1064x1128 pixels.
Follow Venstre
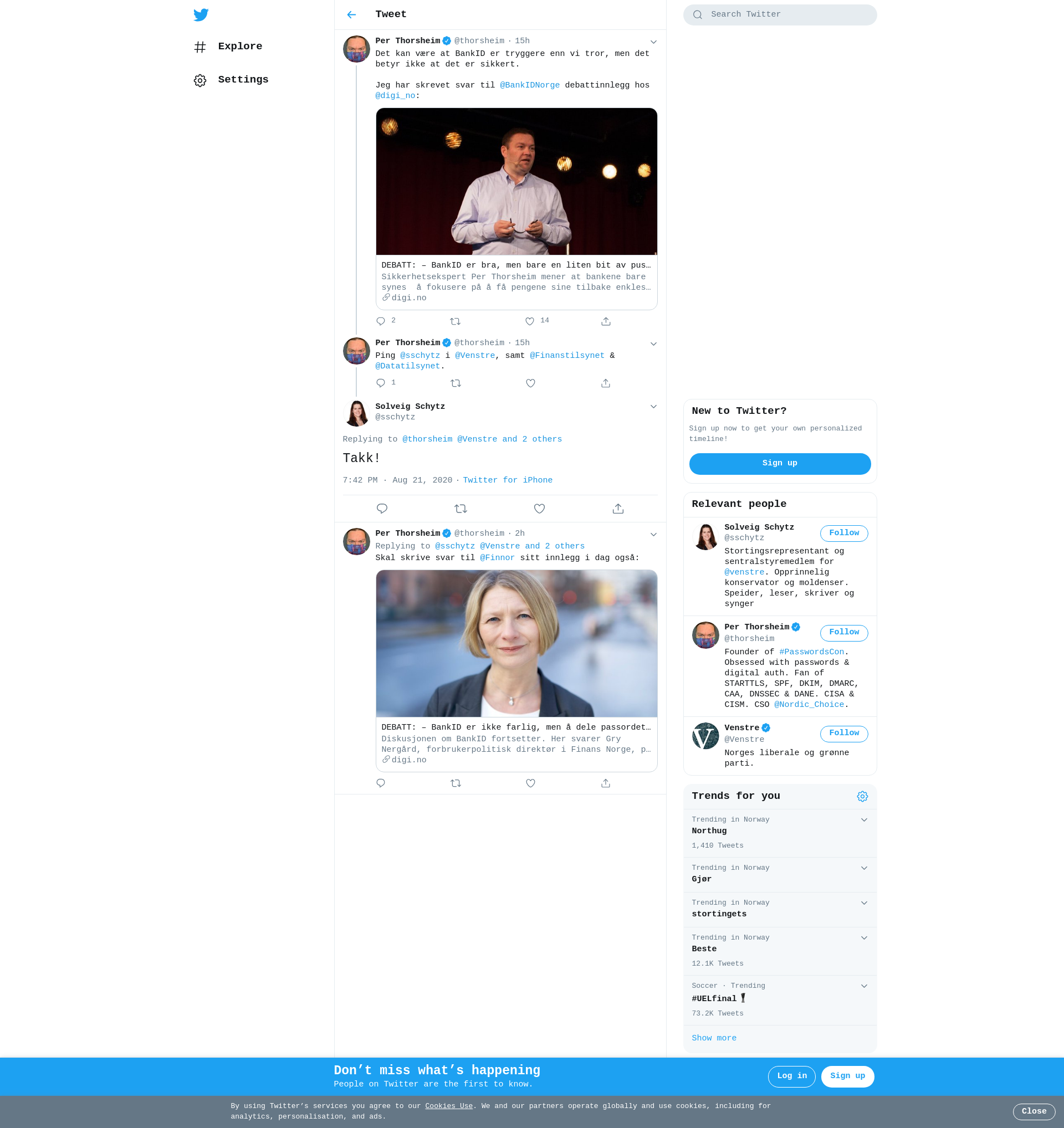coord(844,734)
